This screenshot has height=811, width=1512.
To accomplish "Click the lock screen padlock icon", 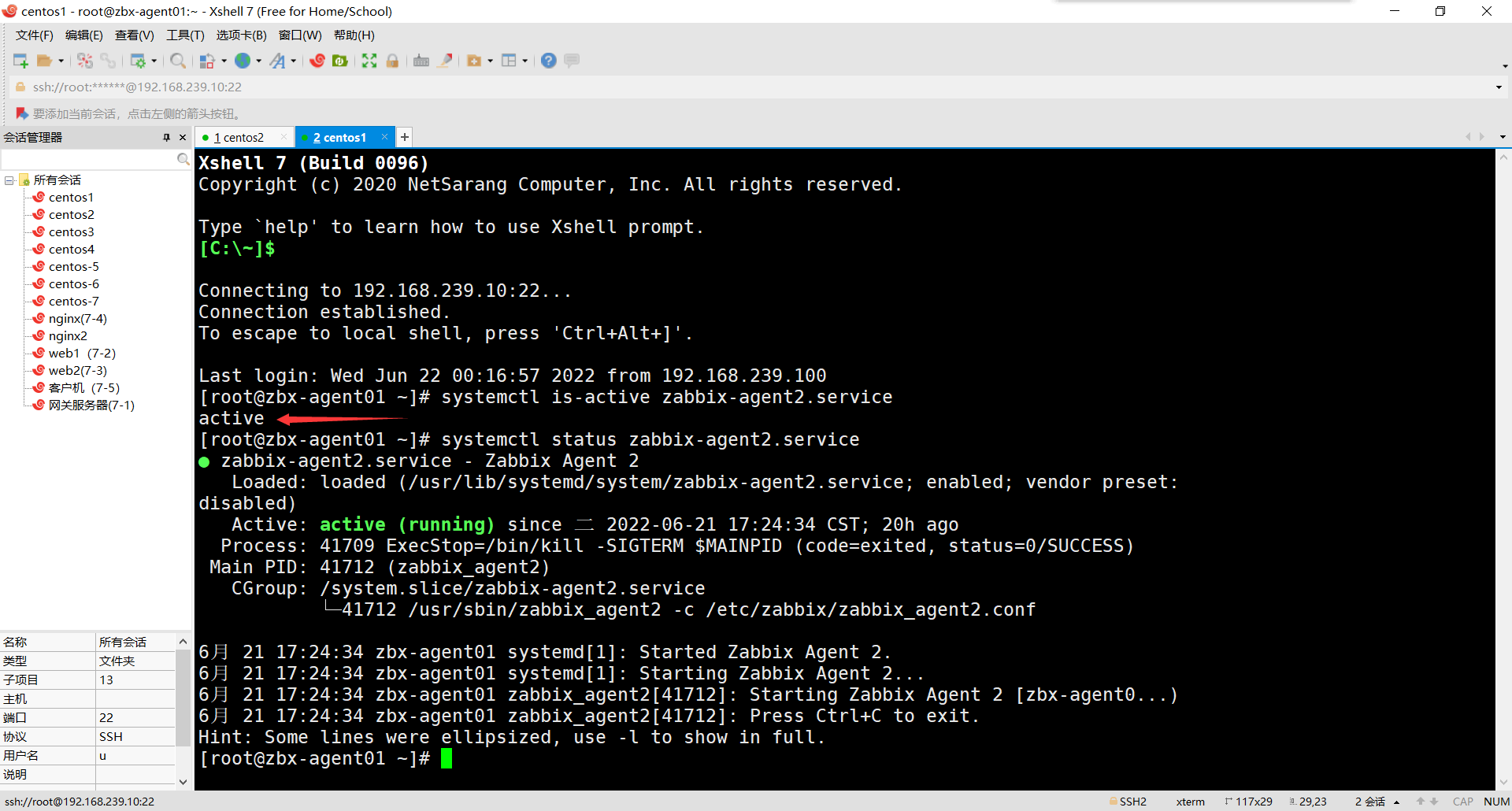I will [392, 61].
